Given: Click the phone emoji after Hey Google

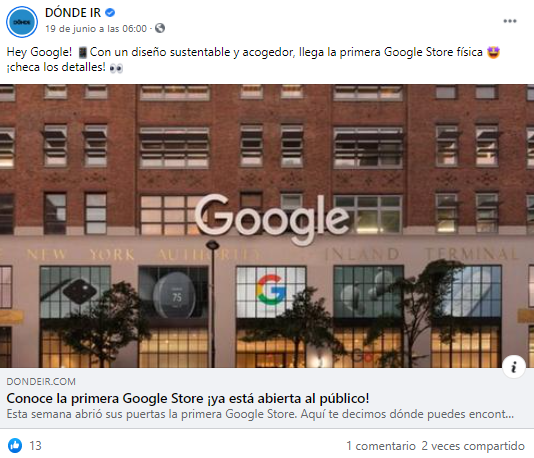Looking at the screenshot, I should click(x=82, y=52).
